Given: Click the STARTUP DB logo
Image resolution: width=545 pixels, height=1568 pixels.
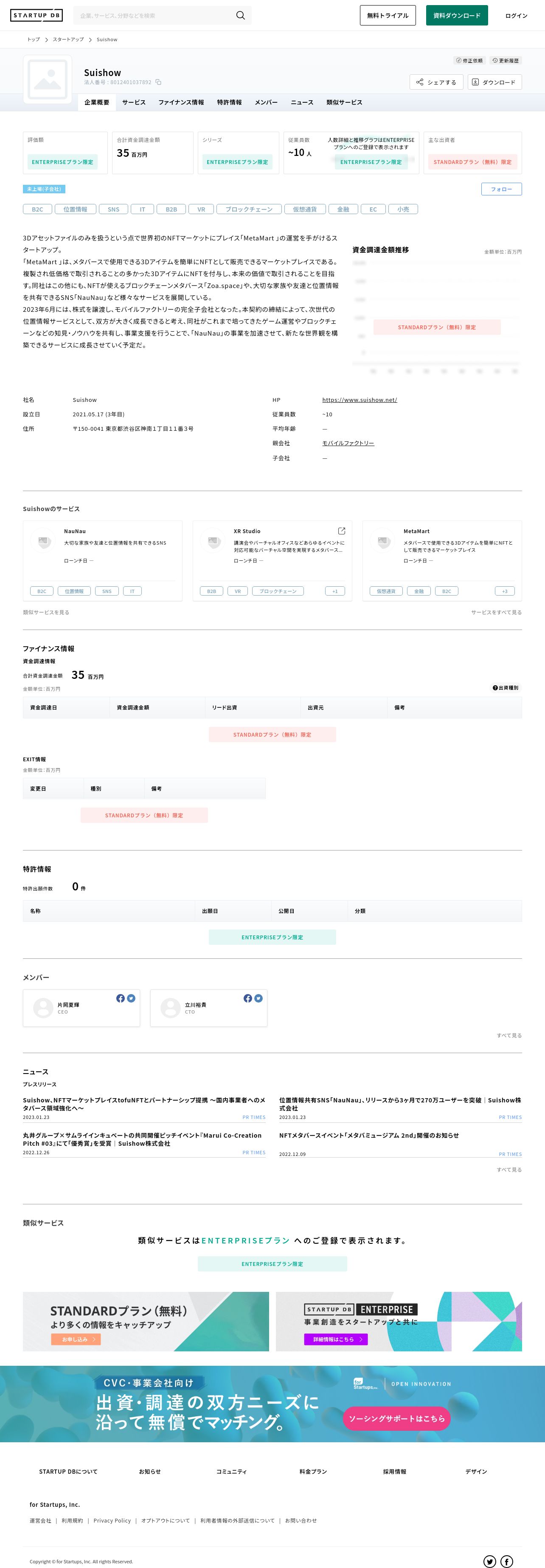Looking at the screenshot, I should pyautogui.click(x=37, y=15).
